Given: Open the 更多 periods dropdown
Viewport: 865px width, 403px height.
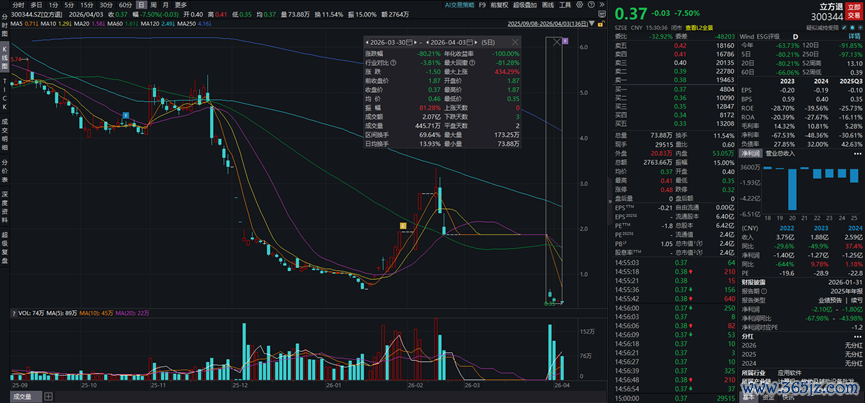Looking at the screenshot, I should pyautogui.click(x=179, y=4).
